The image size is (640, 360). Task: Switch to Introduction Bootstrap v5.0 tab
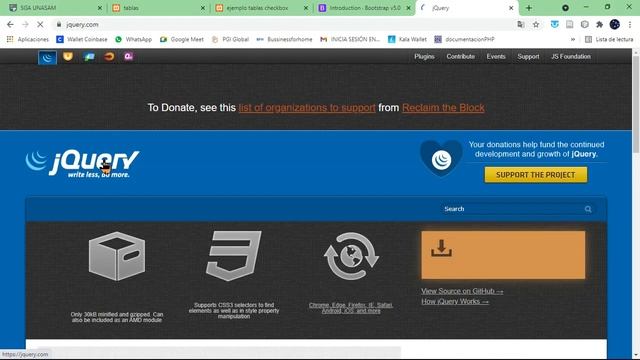click(x=364, y=8)
